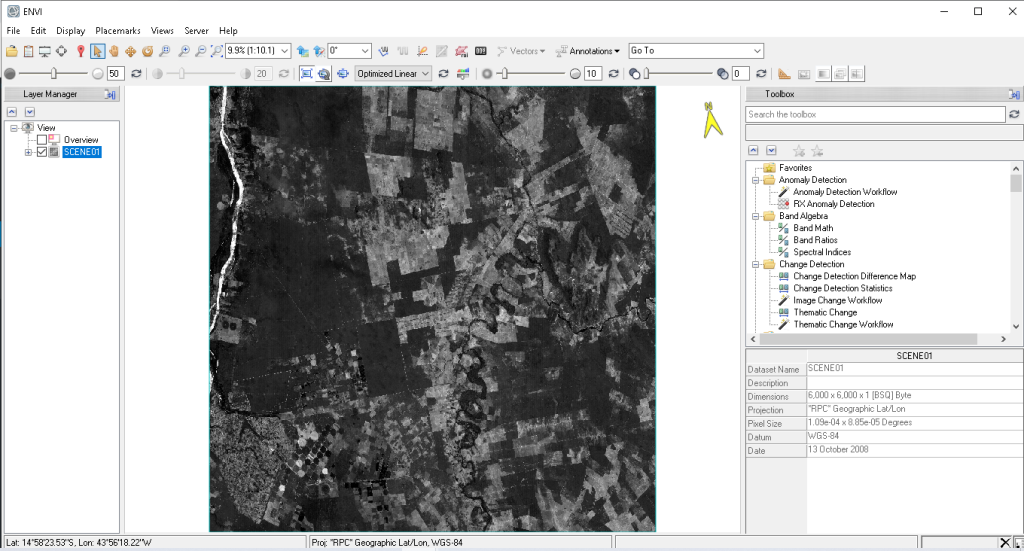Viewport: 1024px width, 551px height.
Task: Launch Band Math from the toolbox
Action: point(812,228)
